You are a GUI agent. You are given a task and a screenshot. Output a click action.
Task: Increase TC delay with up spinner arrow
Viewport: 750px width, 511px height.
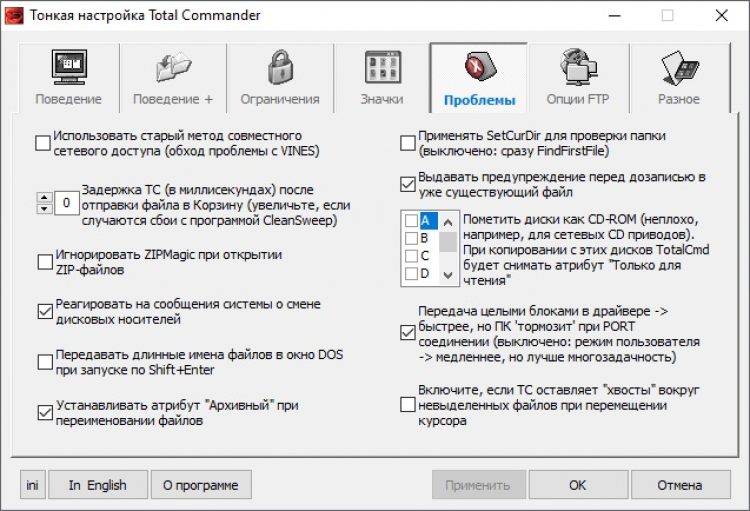coord(44,196)
